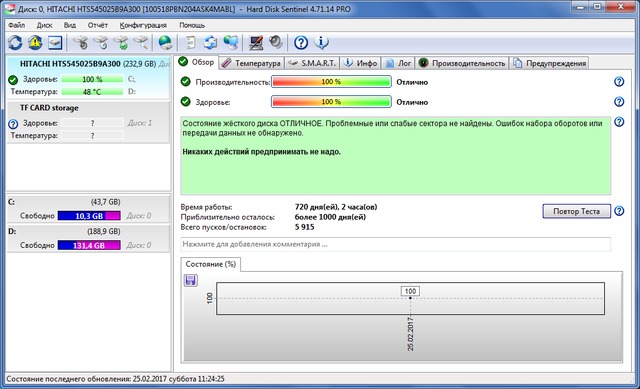Click help icon next to green status text
This screenshot has height=389, width=640.
[x=619, y=122]
